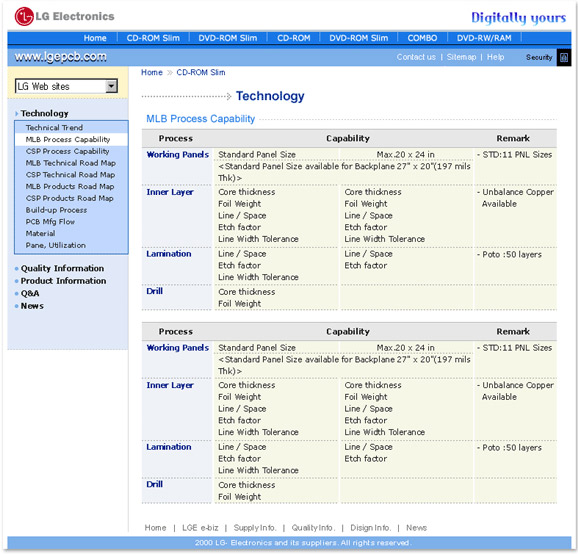Click the first table's Working Panels row label
578x554 pixels.
178,154
